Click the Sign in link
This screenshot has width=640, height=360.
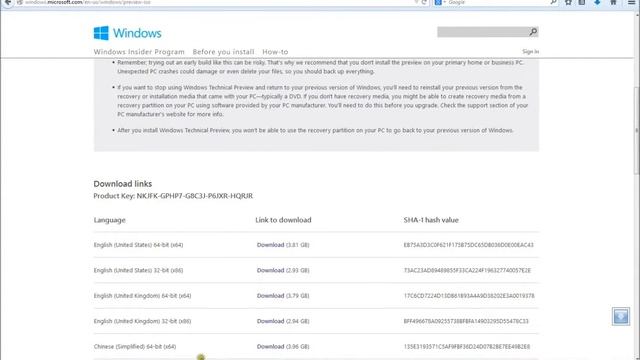coord(530,51)
